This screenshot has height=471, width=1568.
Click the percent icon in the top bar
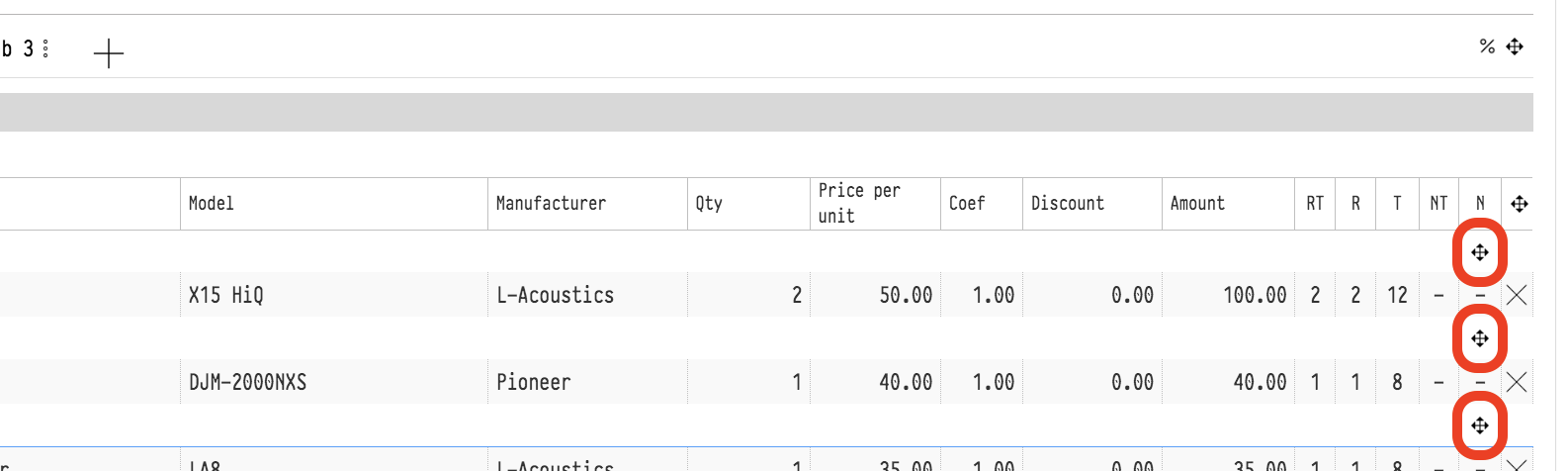(x=1487, y=47)
